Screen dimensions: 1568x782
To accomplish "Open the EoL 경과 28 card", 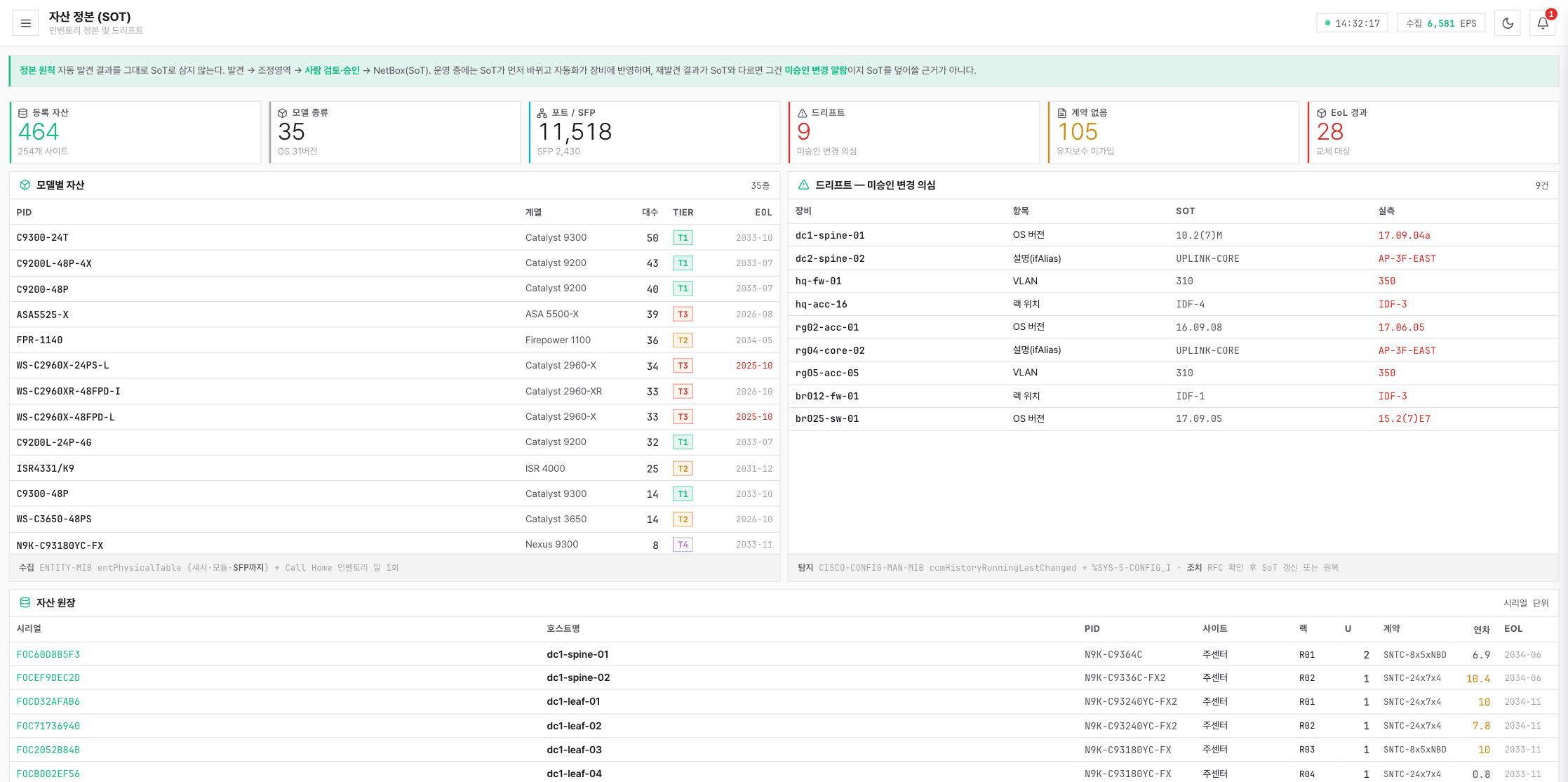I will 1433,132.
